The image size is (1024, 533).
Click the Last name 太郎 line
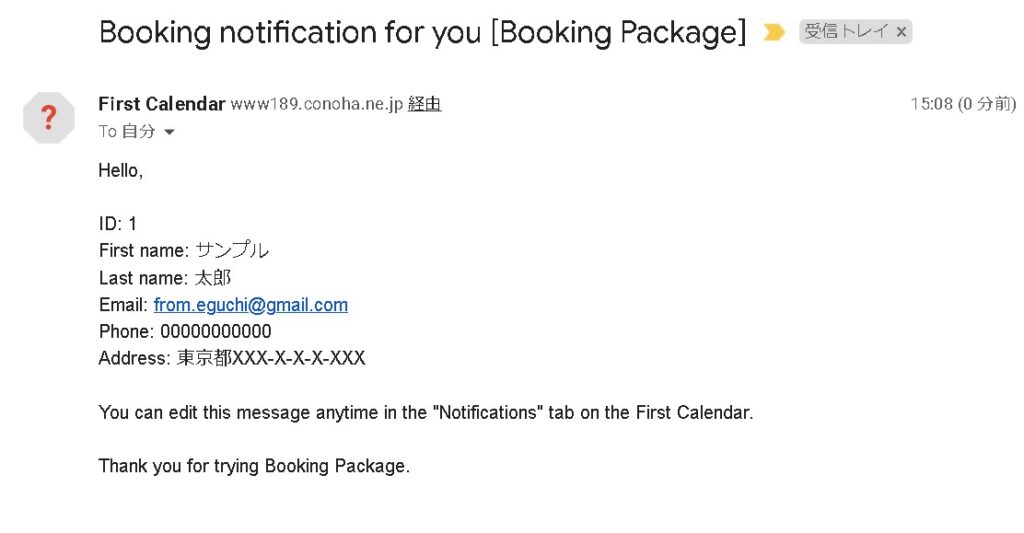165,278
